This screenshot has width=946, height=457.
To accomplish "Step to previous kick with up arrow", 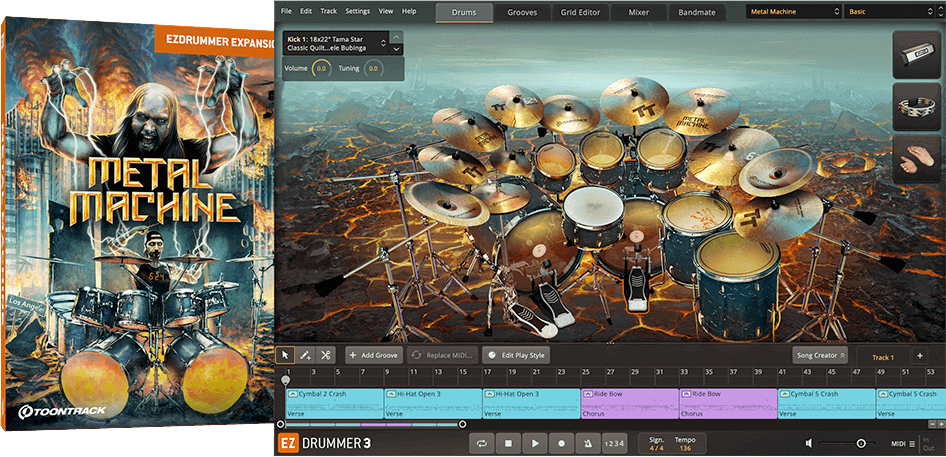I will (x=396, y=37).
